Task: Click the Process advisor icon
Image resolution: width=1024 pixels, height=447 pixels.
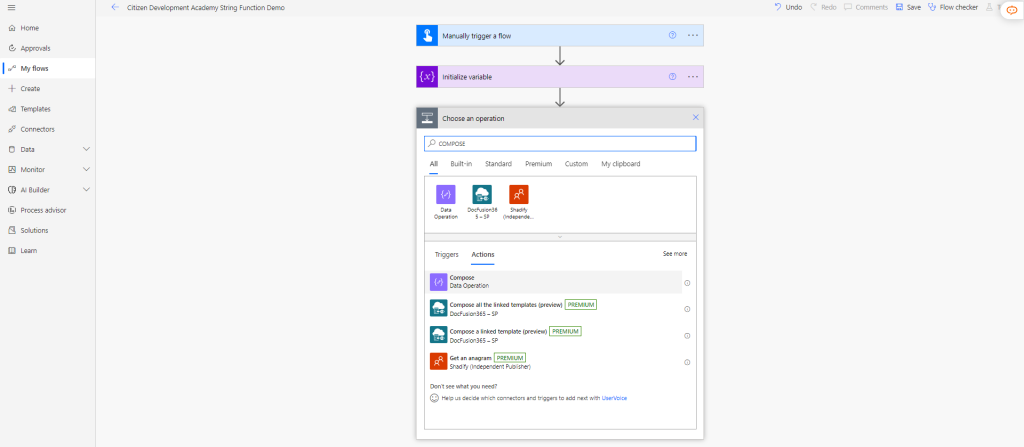Action: [12, 210]
